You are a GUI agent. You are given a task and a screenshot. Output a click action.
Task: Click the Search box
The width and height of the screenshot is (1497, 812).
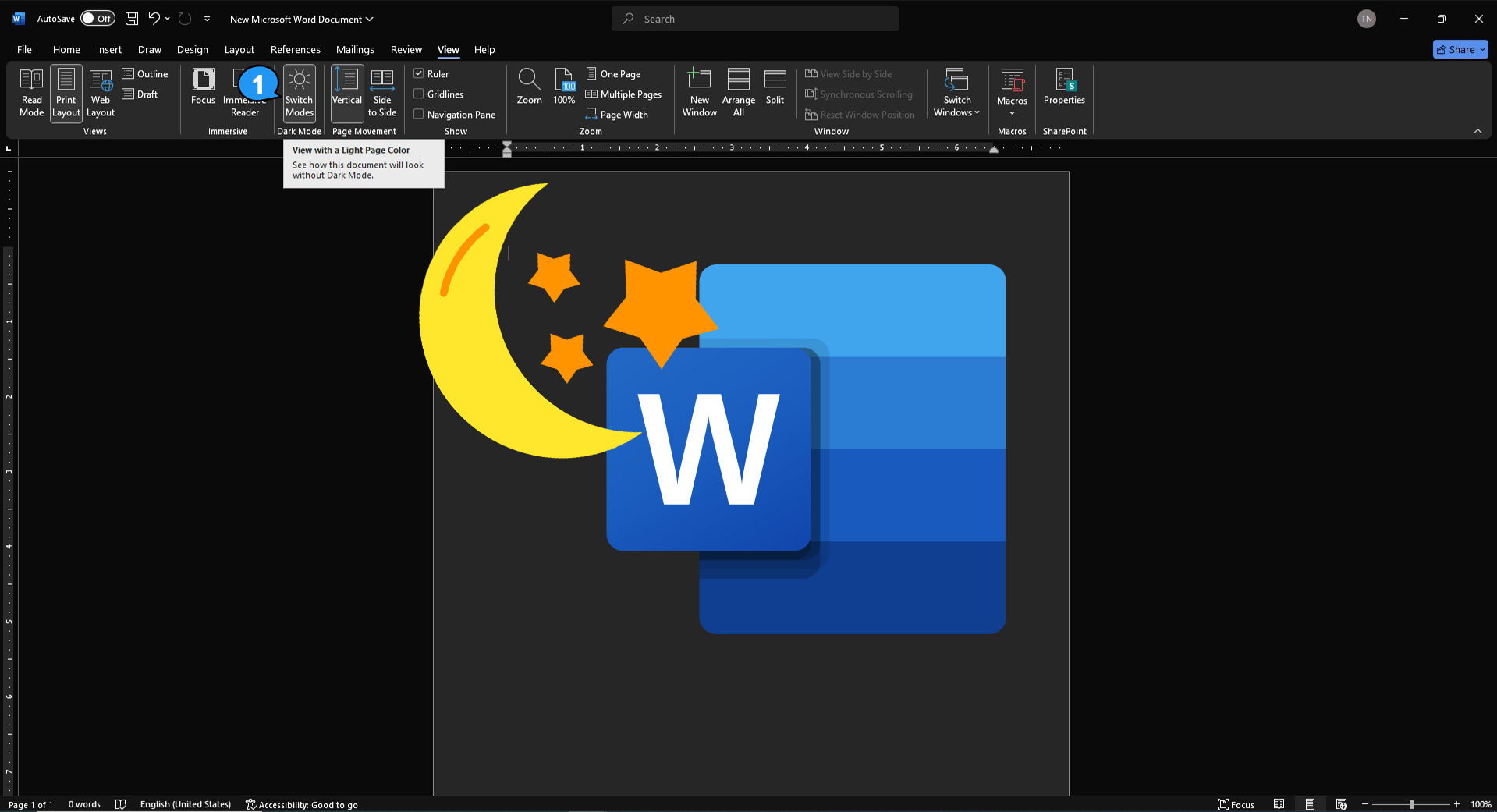coord(755,19)
